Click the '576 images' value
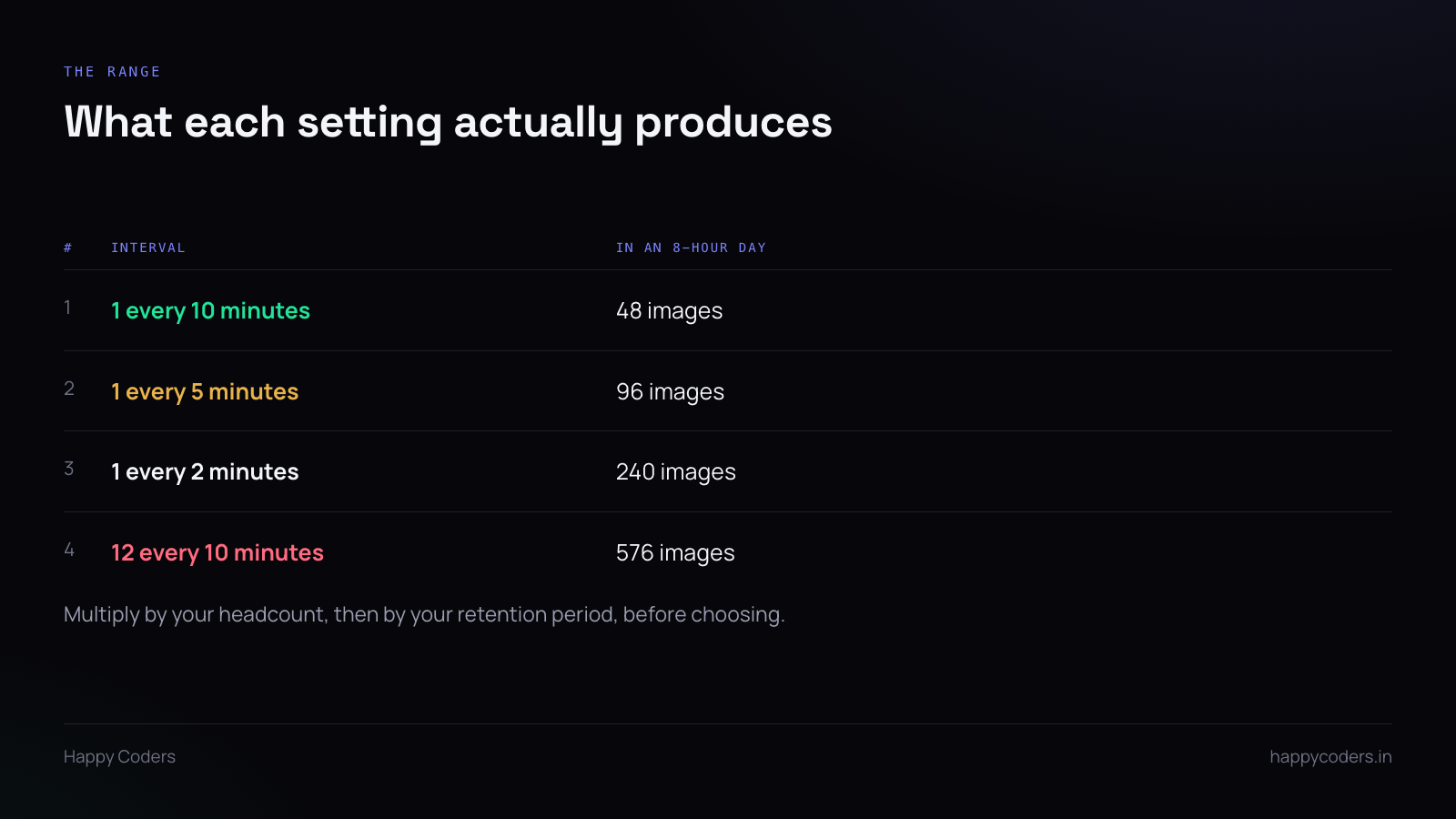This screenshot has width=1456, height=819. click(x=675, y=553)
